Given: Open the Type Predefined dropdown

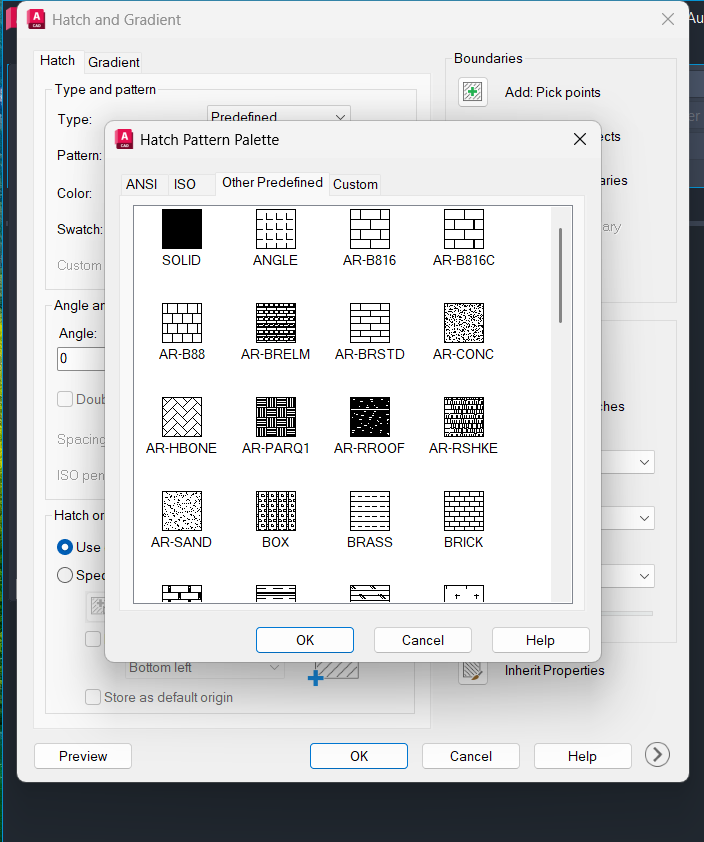Looking at the screenshot, I should [279, 114].
